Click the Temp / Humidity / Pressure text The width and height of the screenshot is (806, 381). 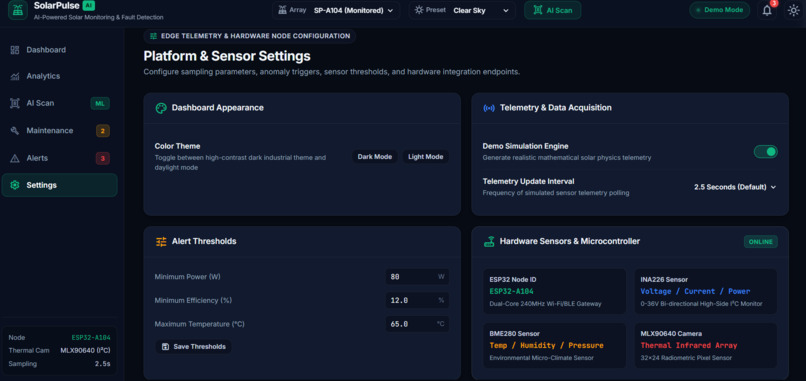(546, 346)
